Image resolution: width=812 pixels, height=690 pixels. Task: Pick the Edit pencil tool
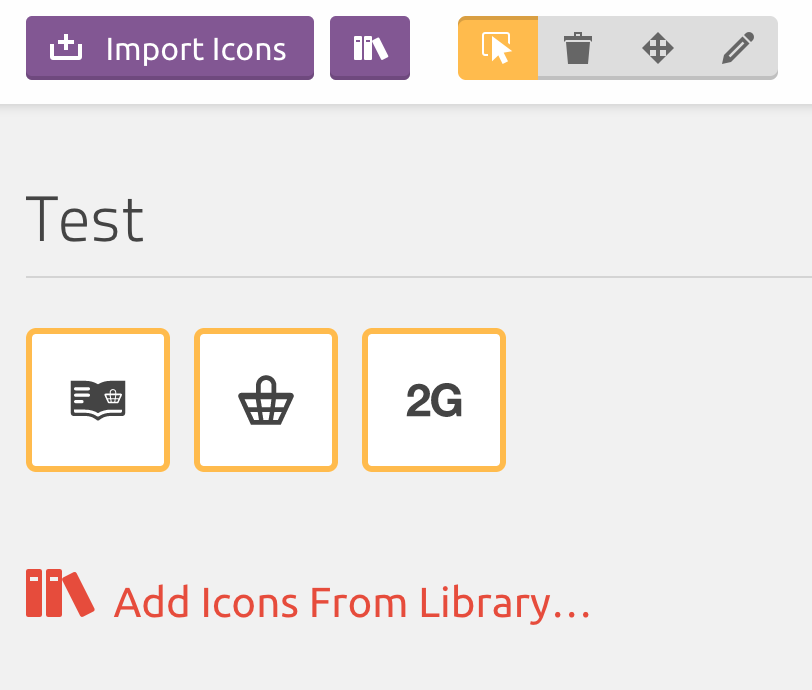point(738,48)
